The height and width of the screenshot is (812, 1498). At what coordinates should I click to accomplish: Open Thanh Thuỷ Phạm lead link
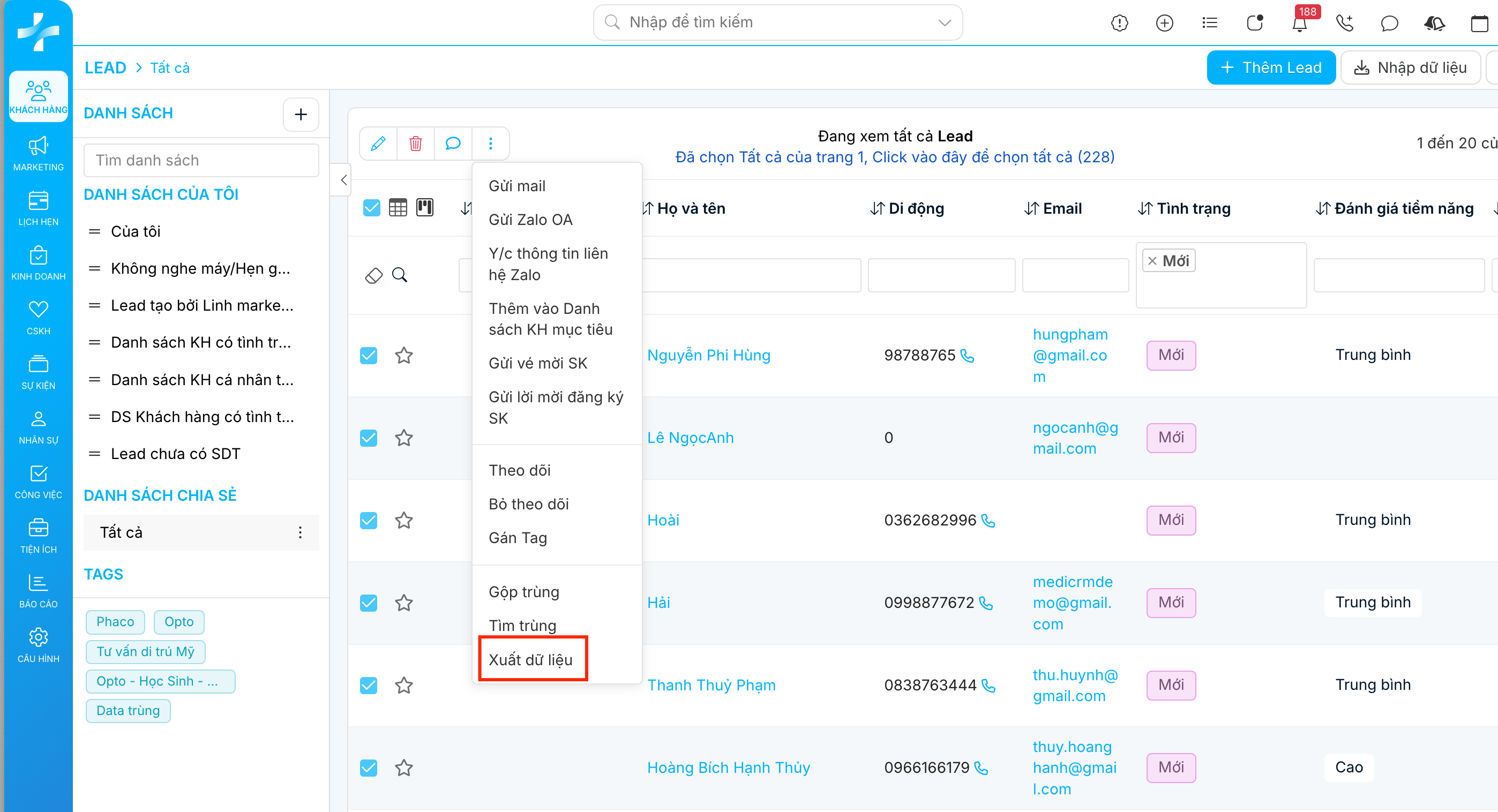click(x=711, y=685)
